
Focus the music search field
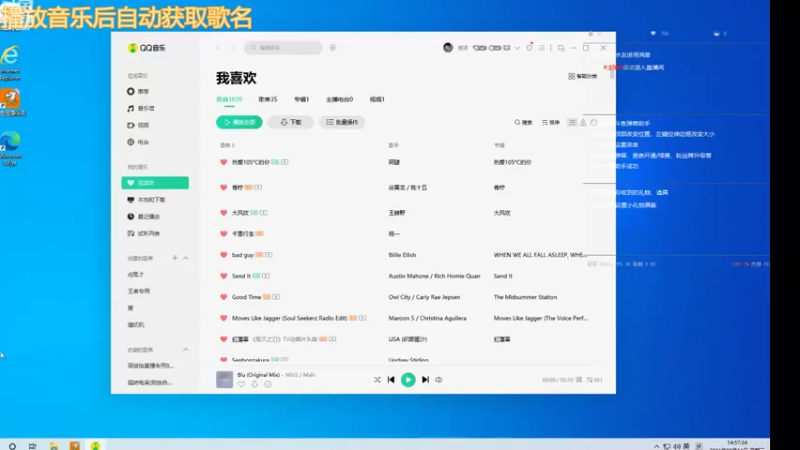tap(283, 47)
